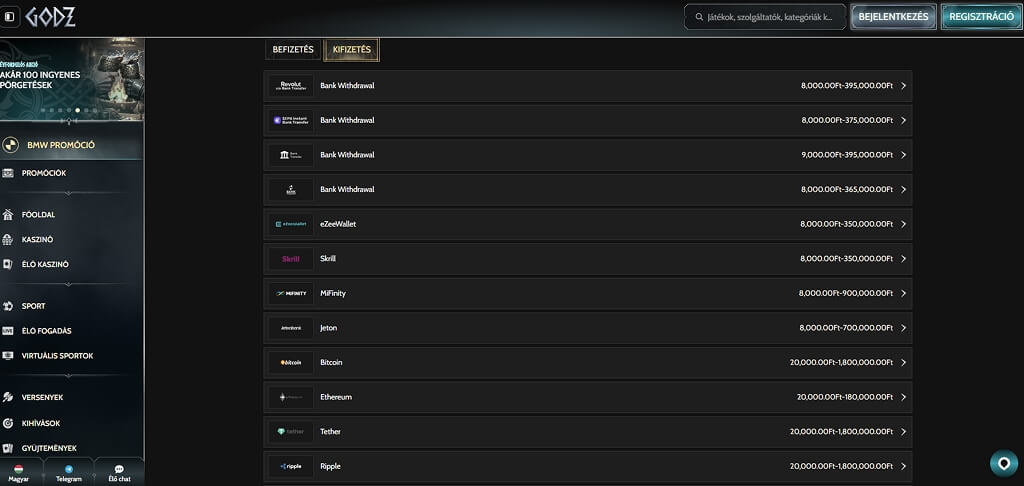Click the Bejelentkezés button
Image resolution: width=1024 pixels, height=486 pixels.
[x=893, y=17]
